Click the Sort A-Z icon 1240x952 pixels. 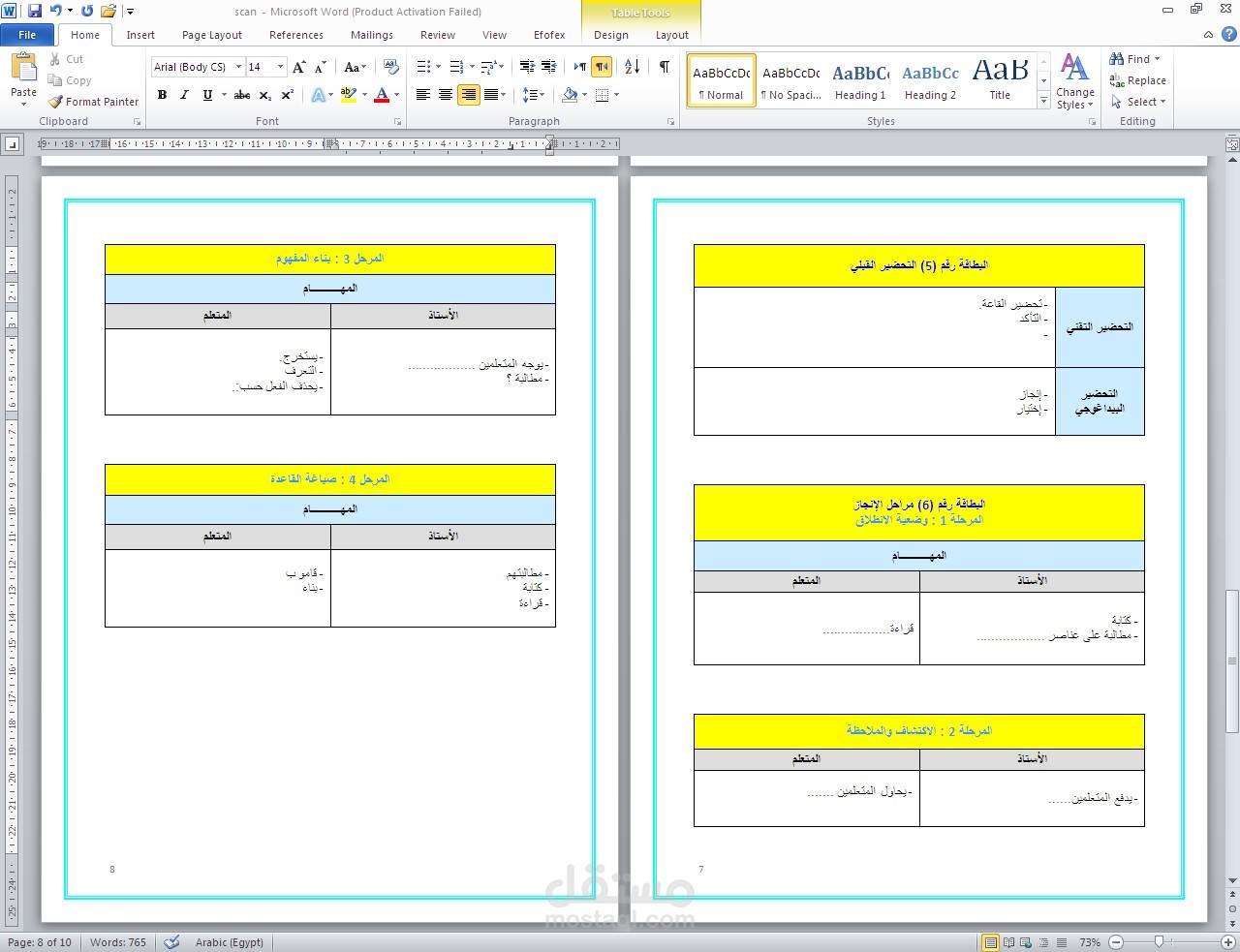tap(633, 67)
